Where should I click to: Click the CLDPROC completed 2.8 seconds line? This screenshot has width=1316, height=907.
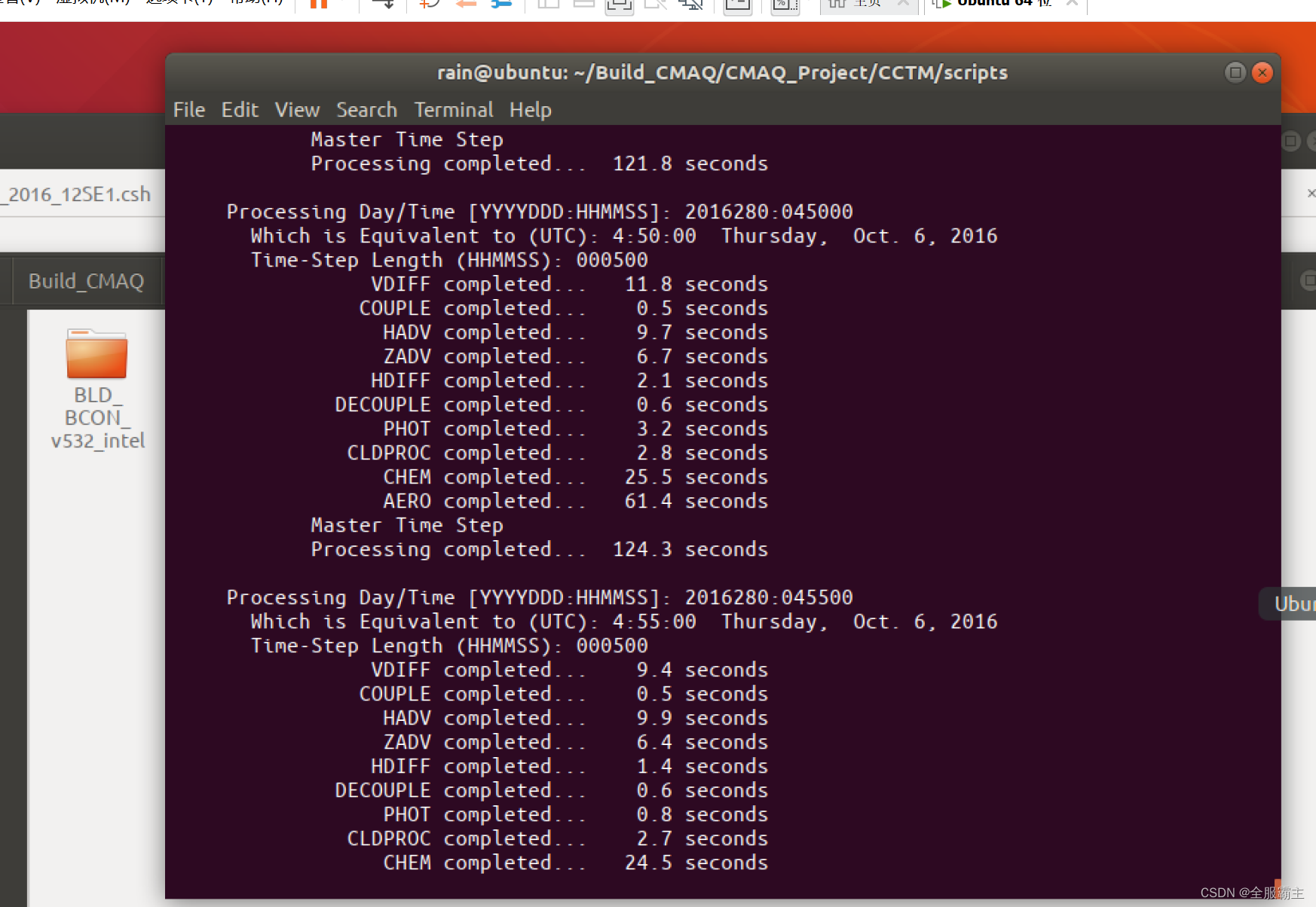pos(558,453)
